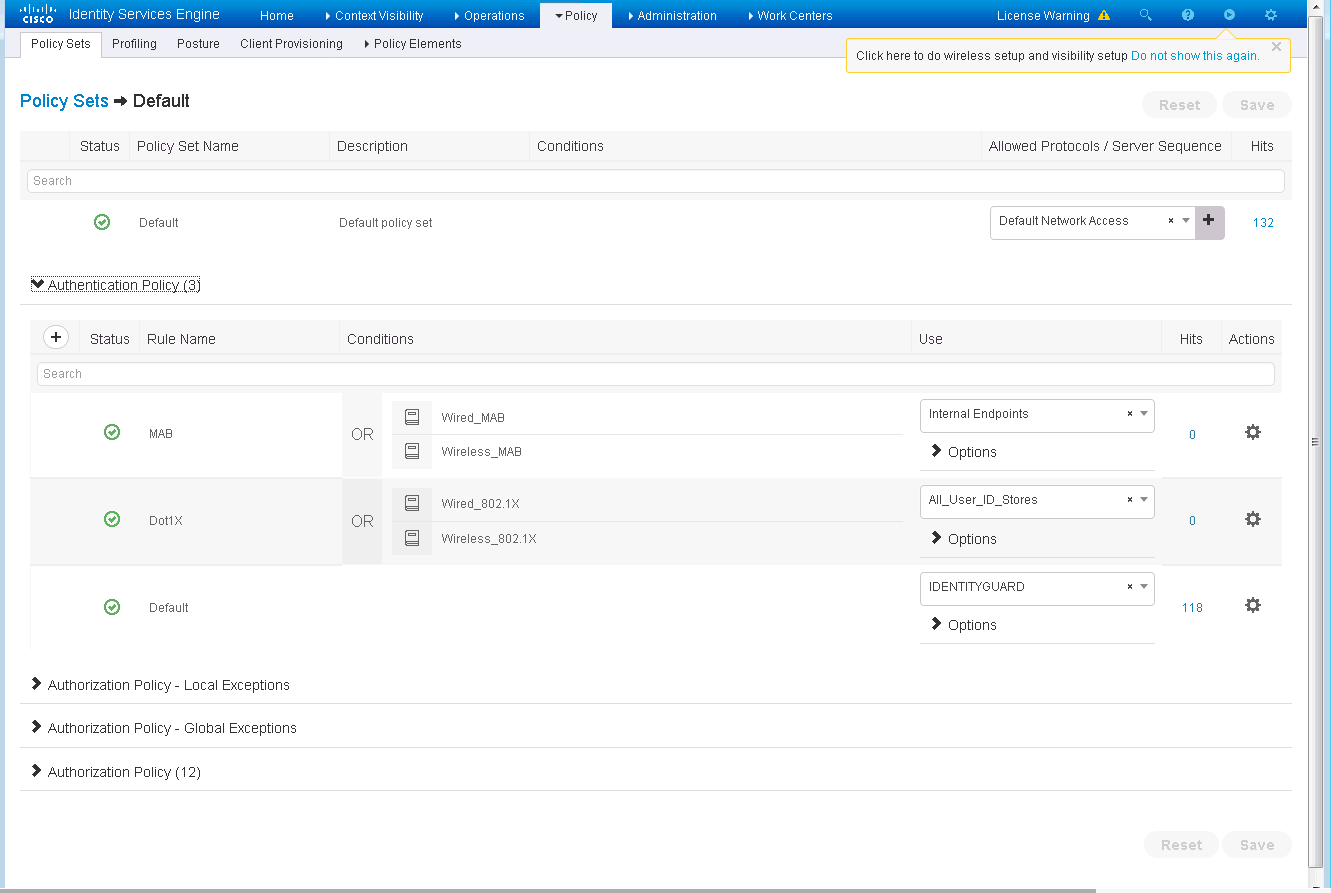Screen dimensions: 1331x893
Task: Clear the IDENTITYGUARD selection
Action: tap(1130, 587)
